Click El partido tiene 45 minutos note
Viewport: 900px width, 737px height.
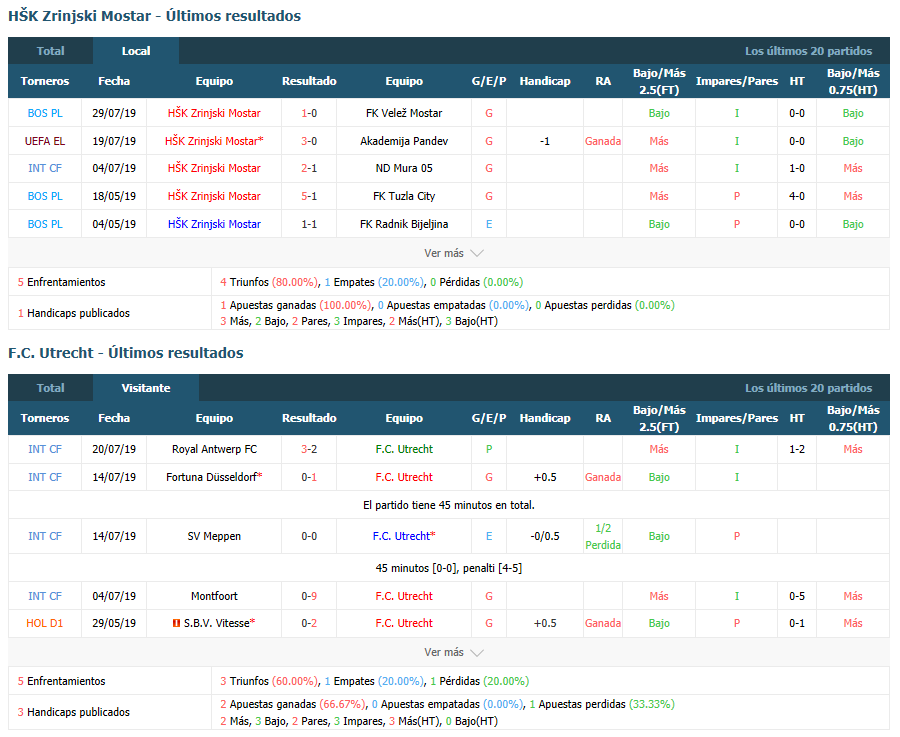pos(449,505)
